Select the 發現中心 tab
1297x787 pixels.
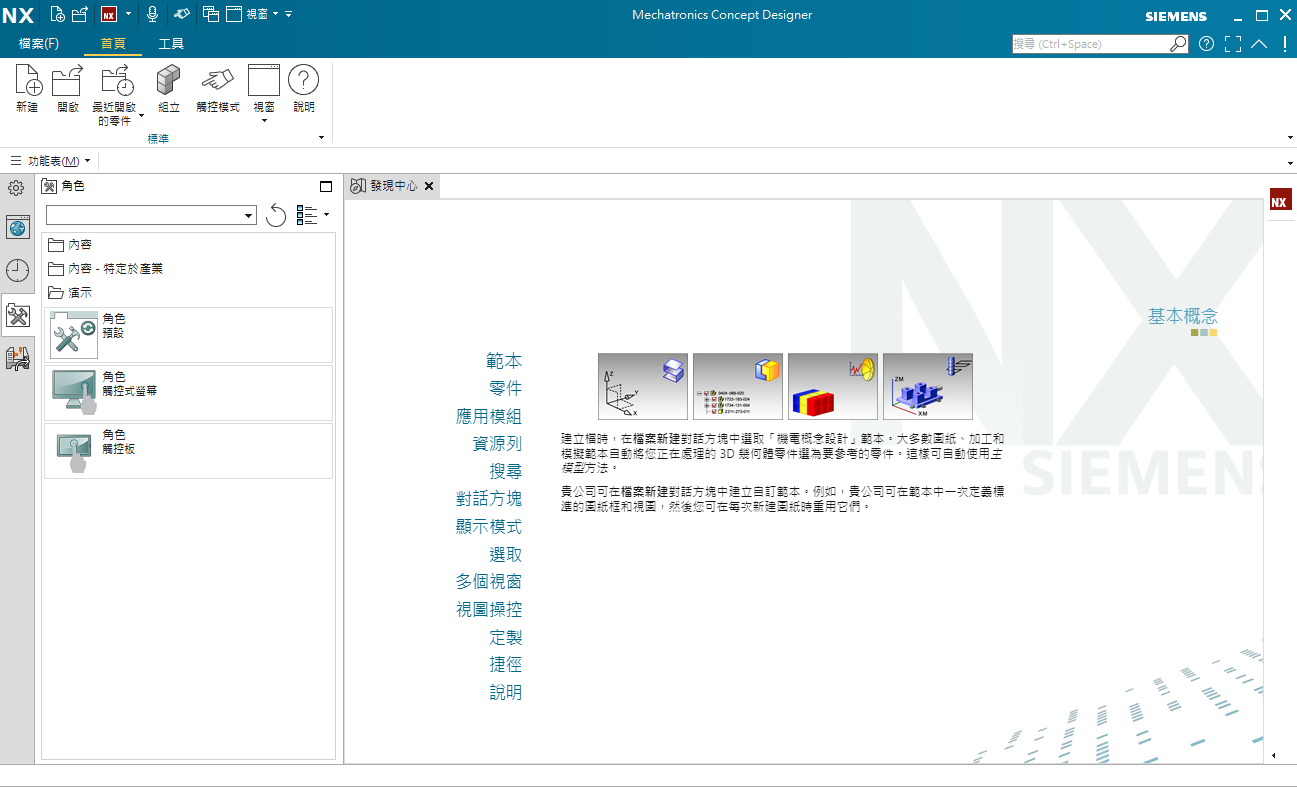pos(393,186)
